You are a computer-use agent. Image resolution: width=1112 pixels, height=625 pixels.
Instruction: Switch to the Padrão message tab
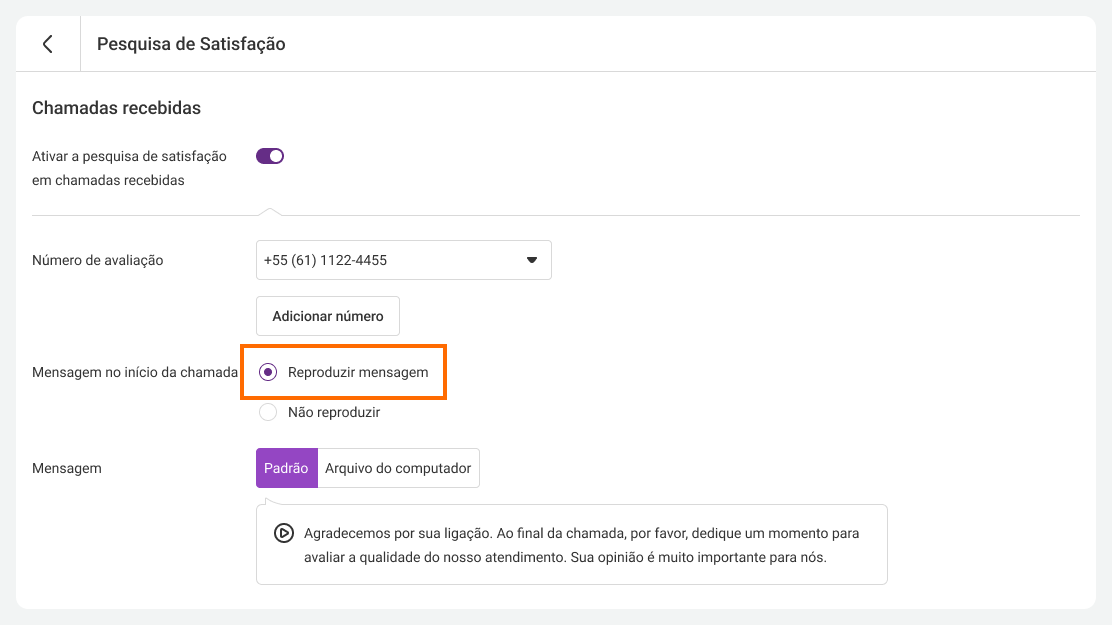coord(287,468)
